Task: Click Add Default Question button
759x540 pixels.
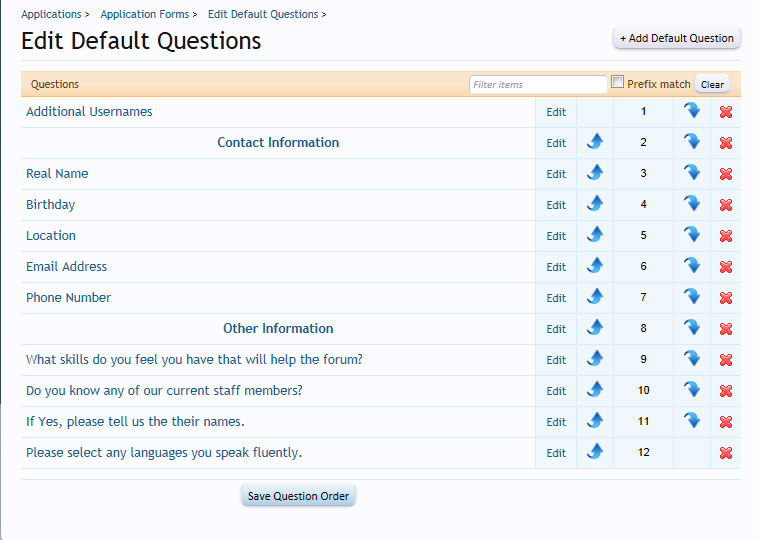Action: pos(677,38)
